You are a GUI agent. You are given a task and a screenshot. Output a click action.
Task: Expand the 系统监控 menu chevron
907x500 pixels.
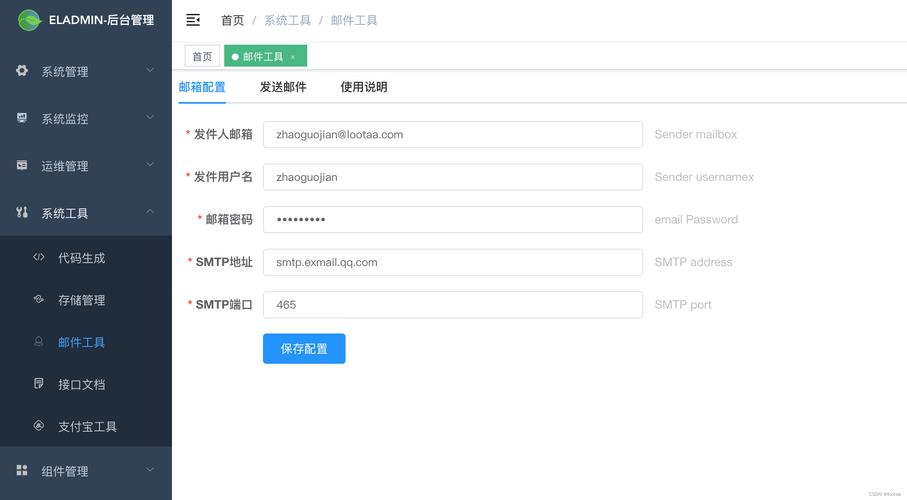click(x=150, y=117)
